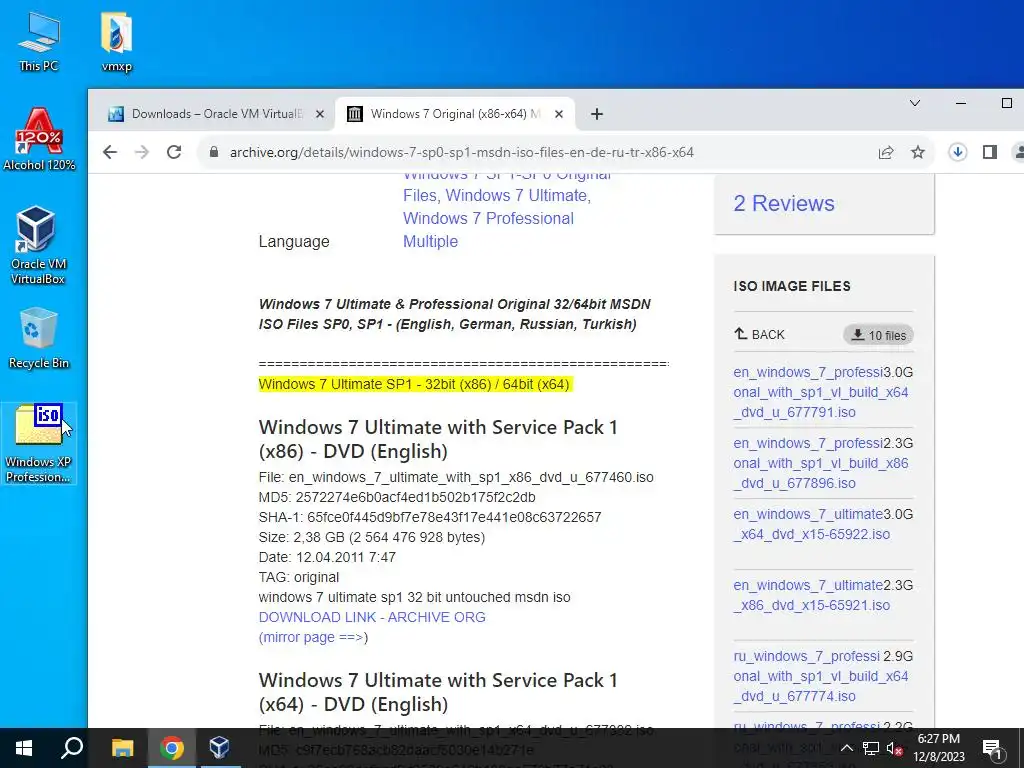Close the Downloads – Oracle VM VirtualBox tab
This screenshot has height=768, width=1024.
click(x=320, y=114)
